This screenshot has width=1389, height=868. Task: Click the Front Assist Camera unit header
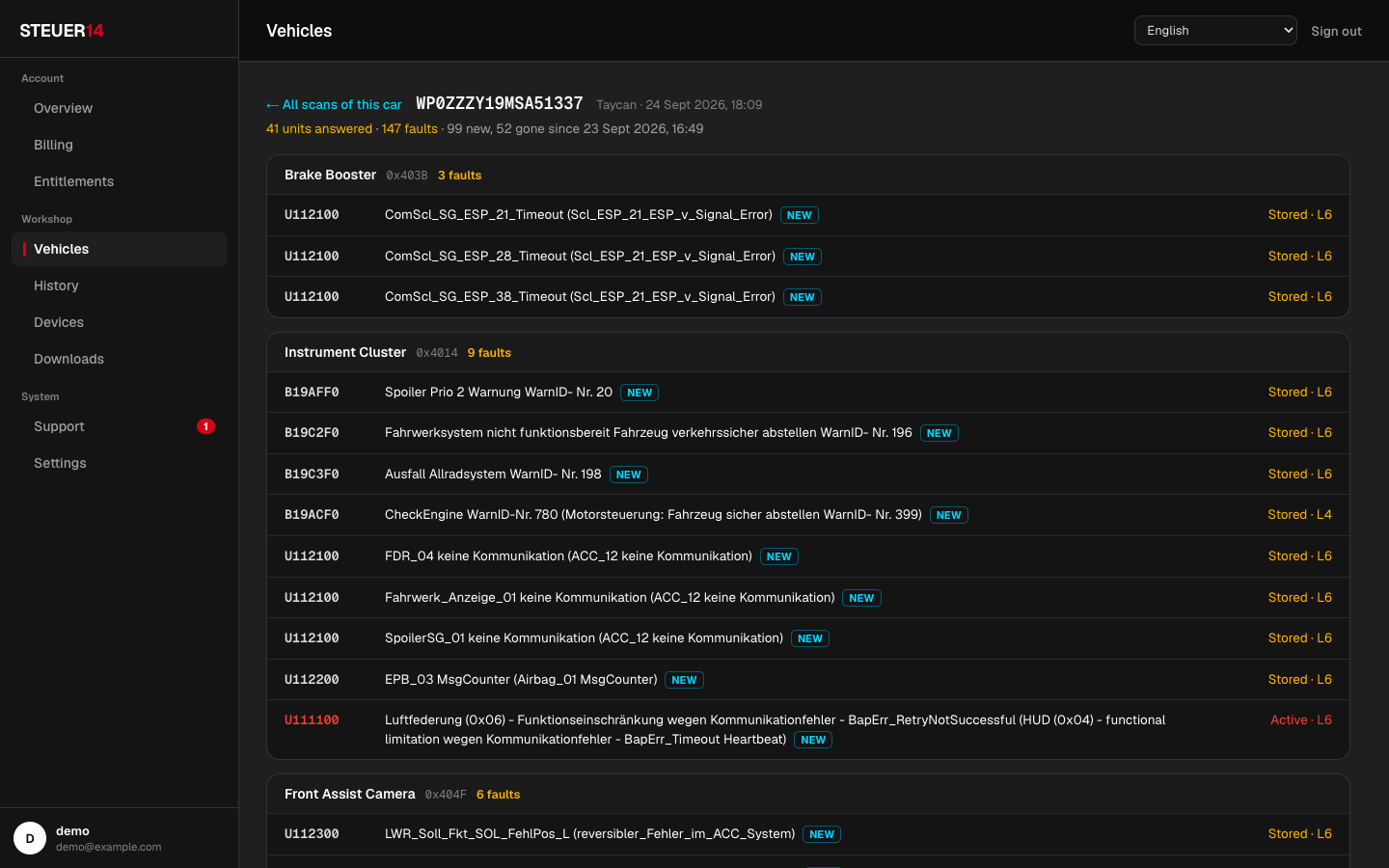coord(807,794)
